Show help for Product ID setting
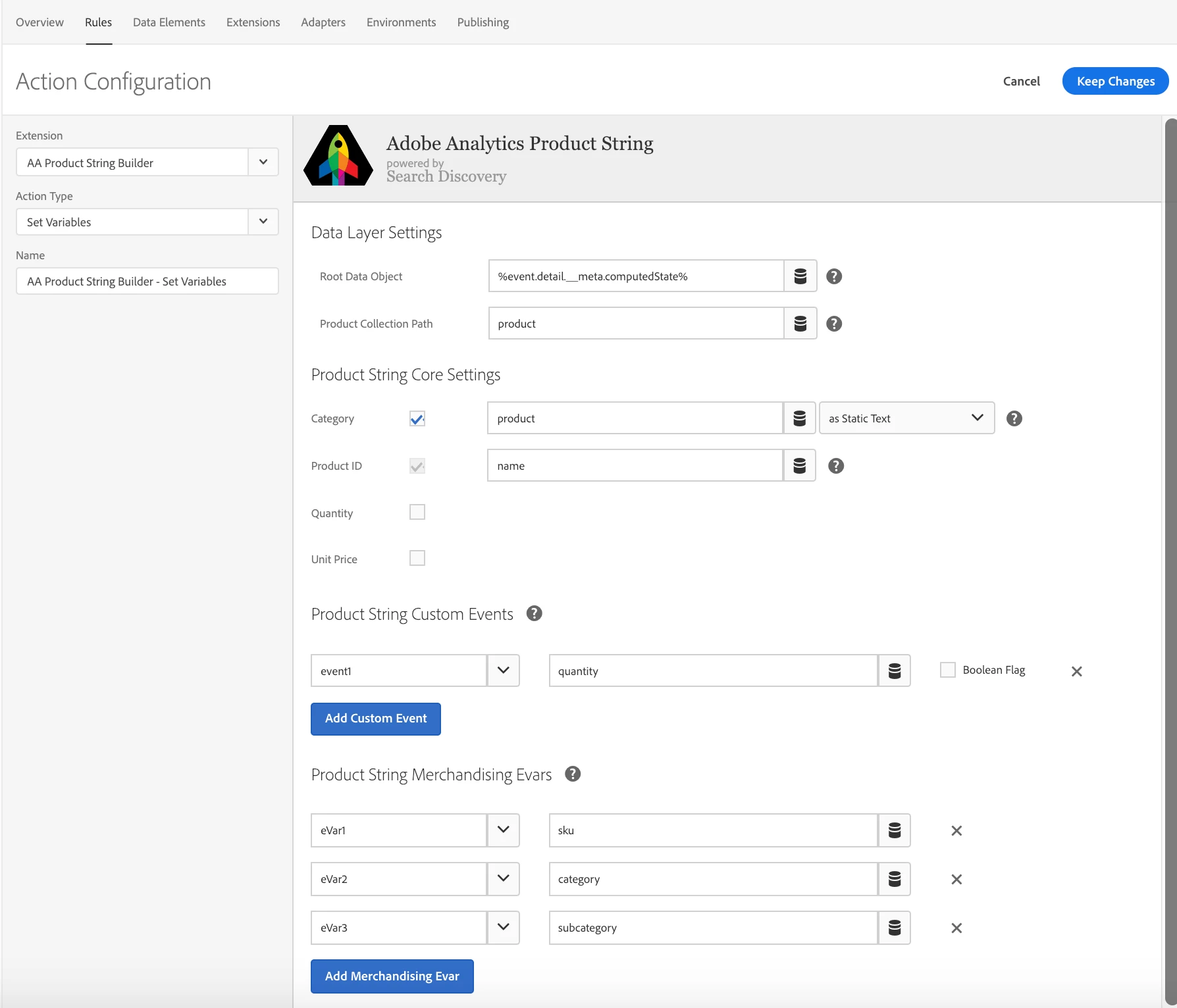 pyautogui.click(x=836, y=466)
